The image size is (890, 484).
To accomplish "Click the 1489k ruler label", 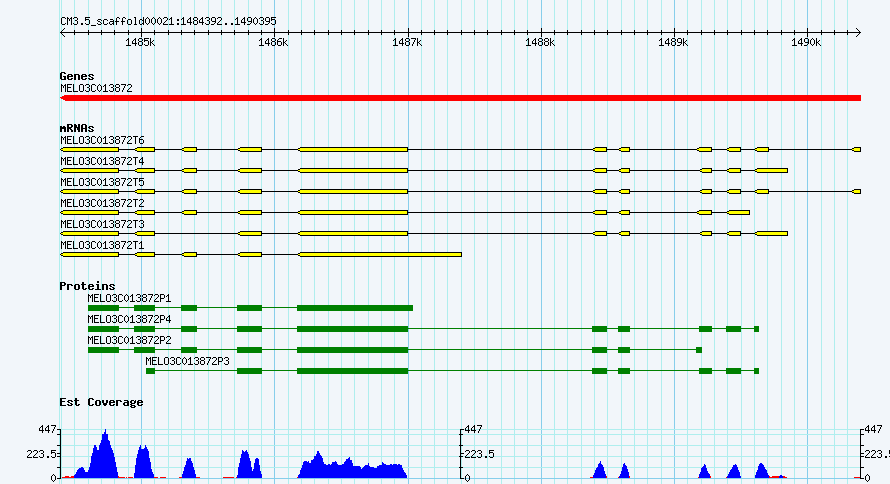I will click(673, 43).
